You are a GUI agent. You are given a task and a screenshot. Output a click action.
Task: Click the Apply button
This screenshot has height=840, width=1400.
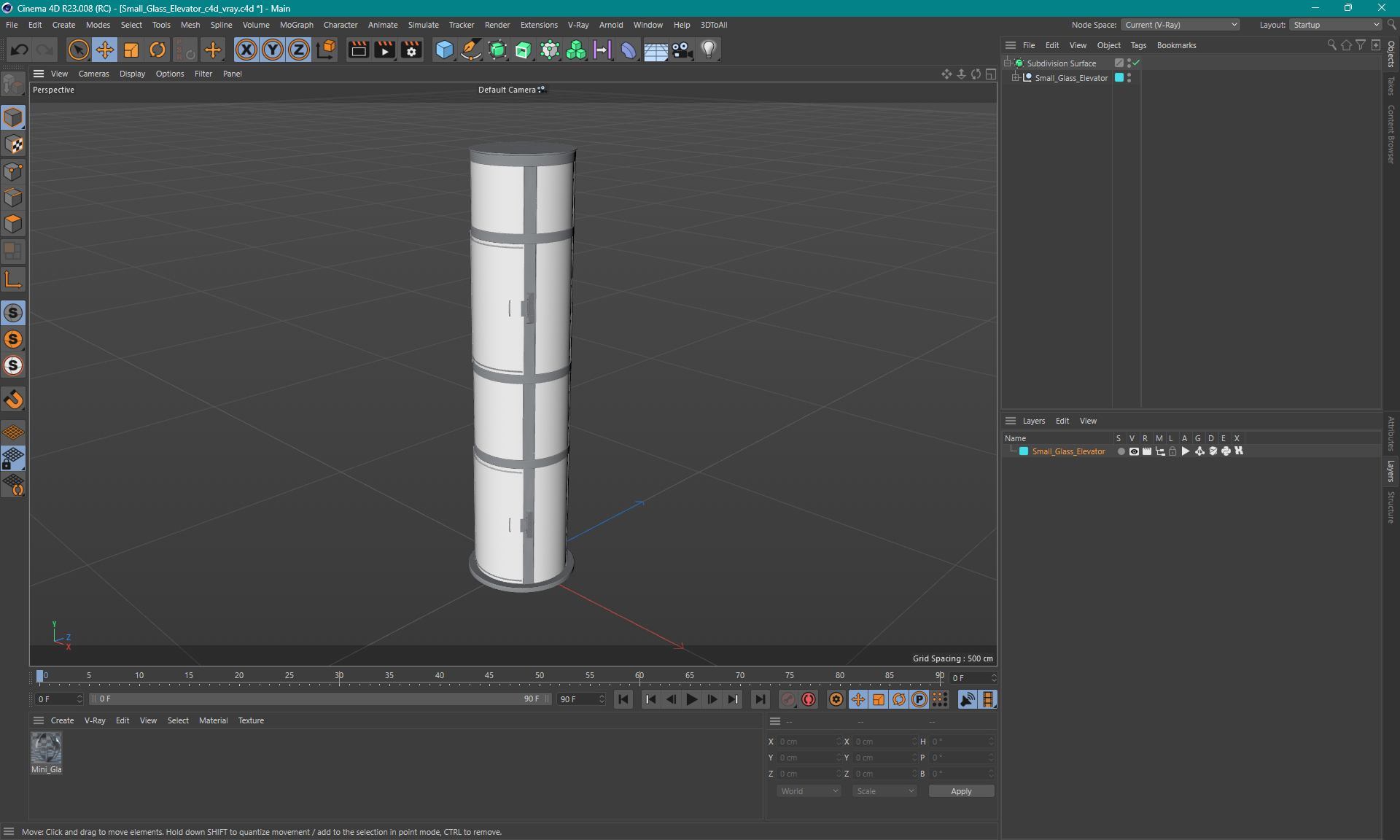click(961, 791)
